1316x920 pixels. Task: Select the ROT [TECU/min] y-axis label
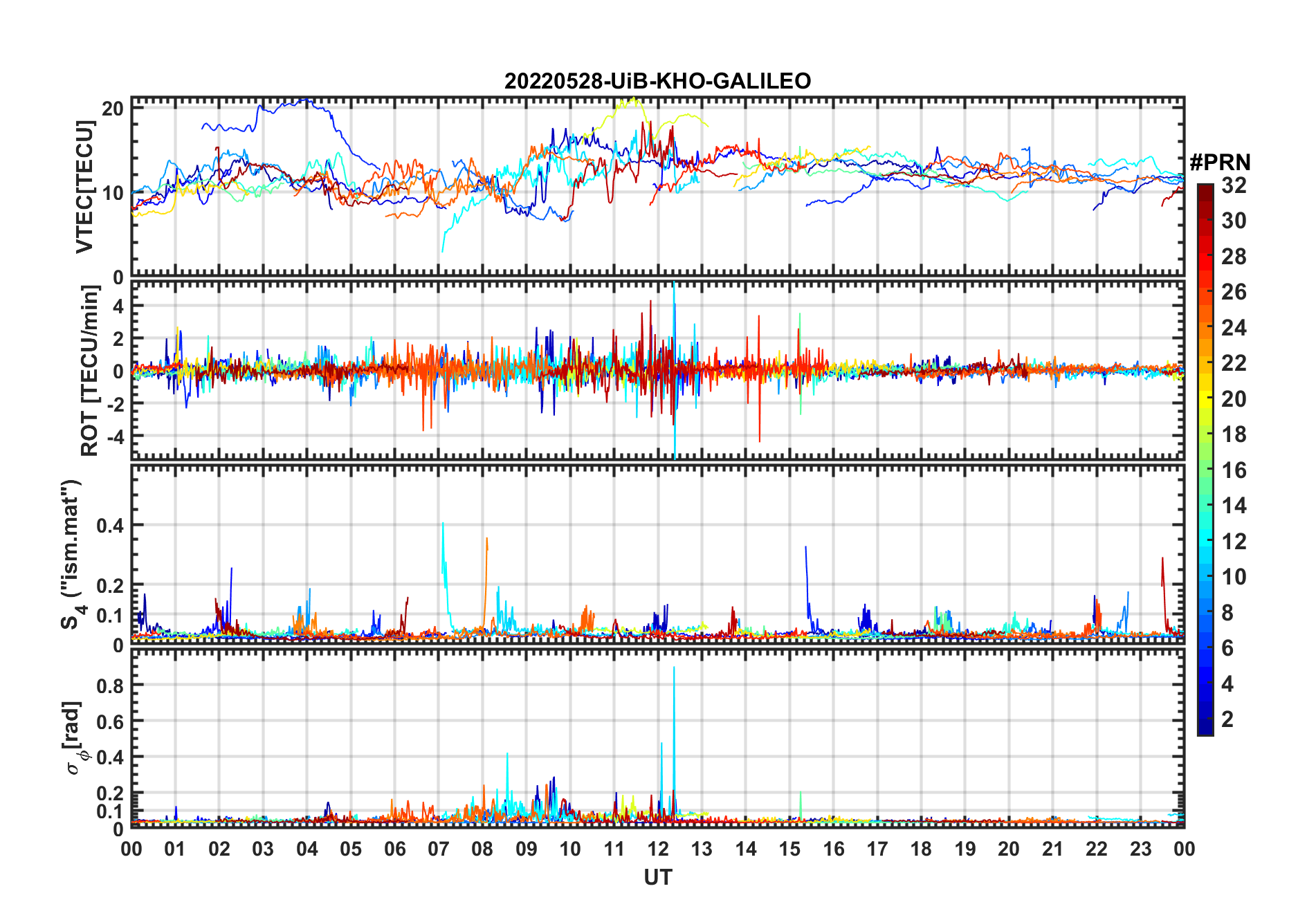tap(90, 371)
